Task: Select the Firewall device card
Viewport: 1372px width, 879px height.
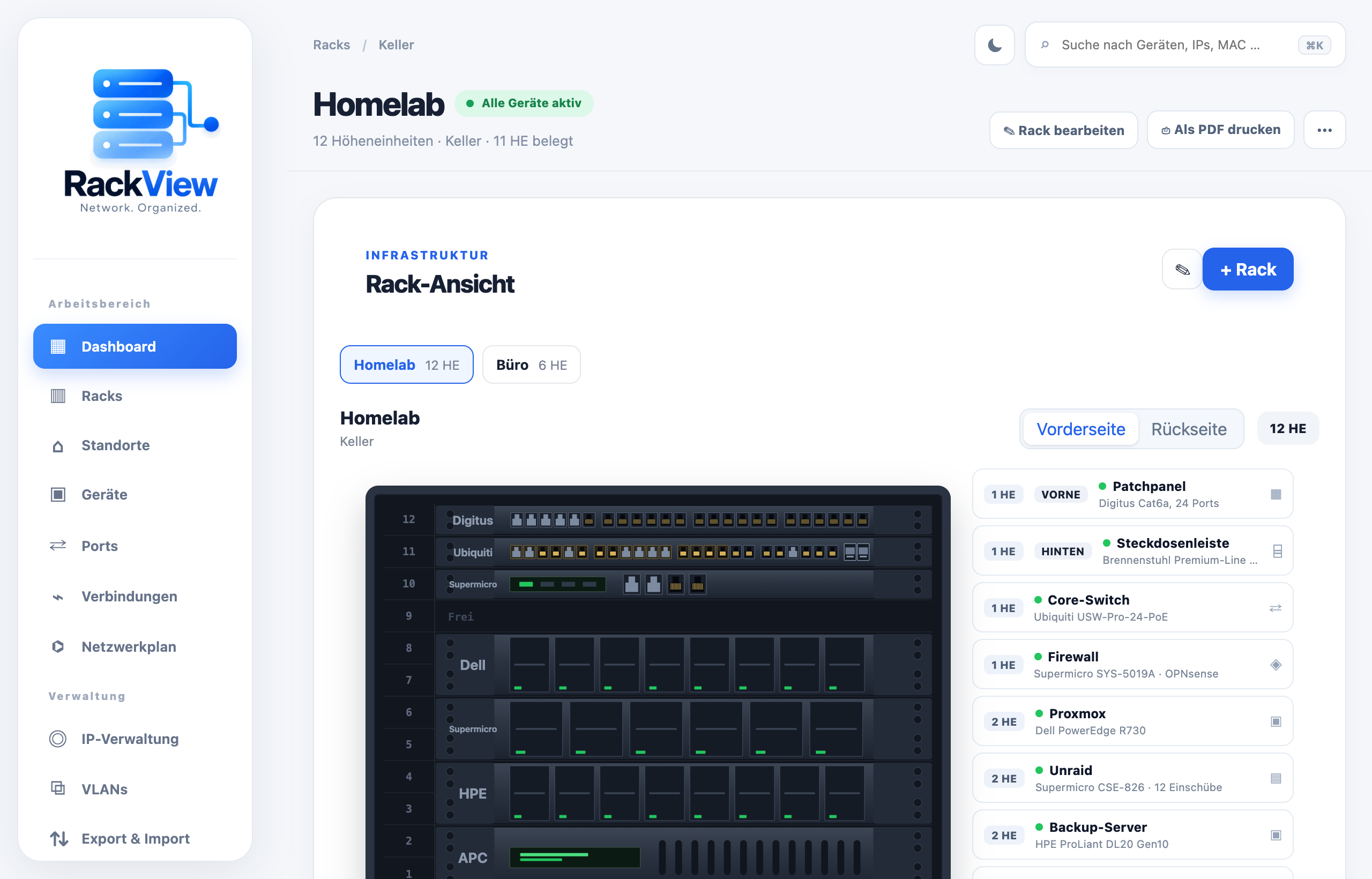Action: click(x=1132, y=665)
